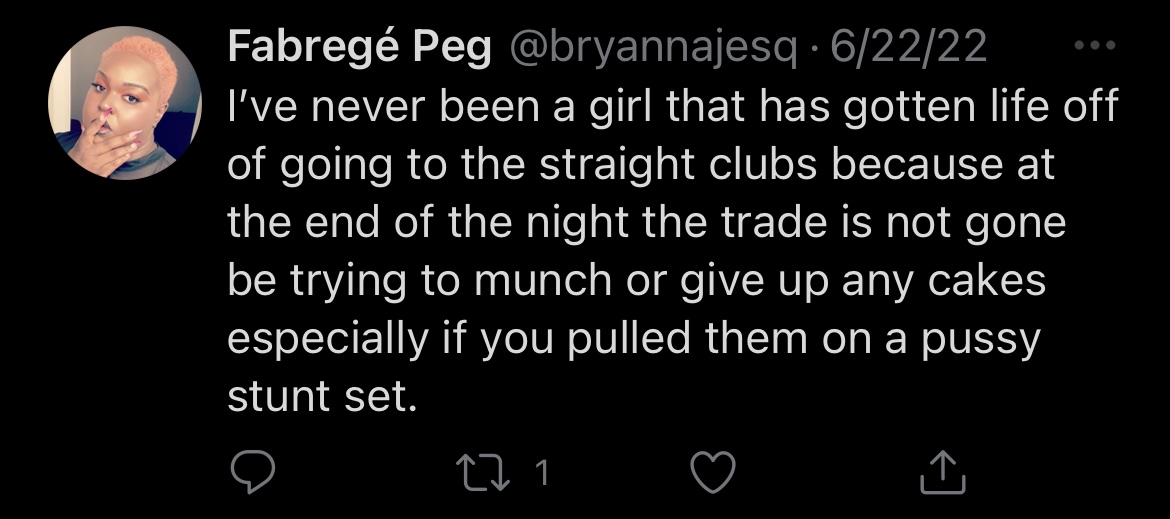Open the three-dot more options menu
This screenshot has width=1170, height=519.
pyautogui.click(x=1095, y=45)
